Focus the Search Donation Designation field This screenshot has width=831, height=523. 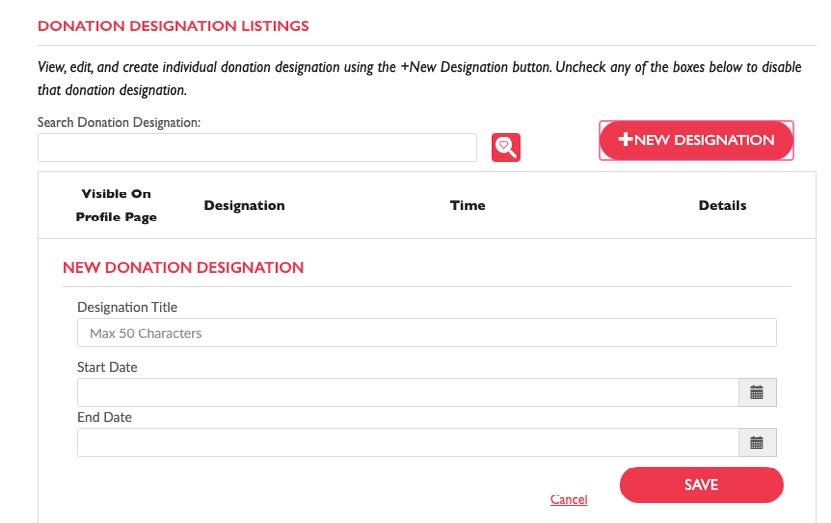(257, 147)
